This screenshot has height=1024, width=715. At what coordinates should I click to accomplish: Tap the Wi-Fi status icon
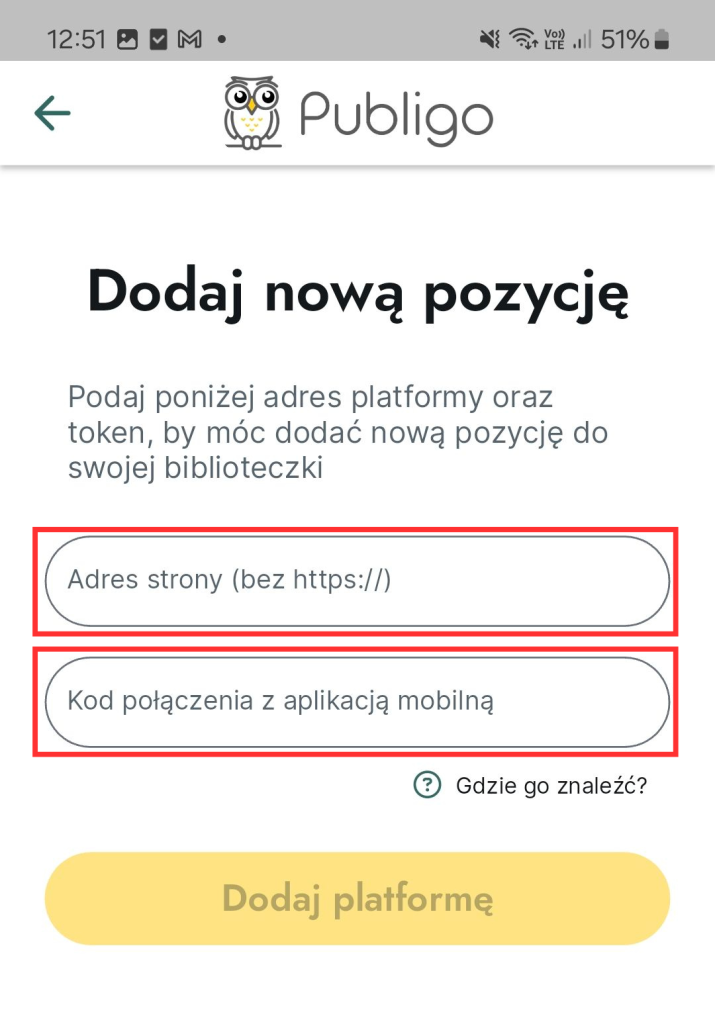[522, 40]
